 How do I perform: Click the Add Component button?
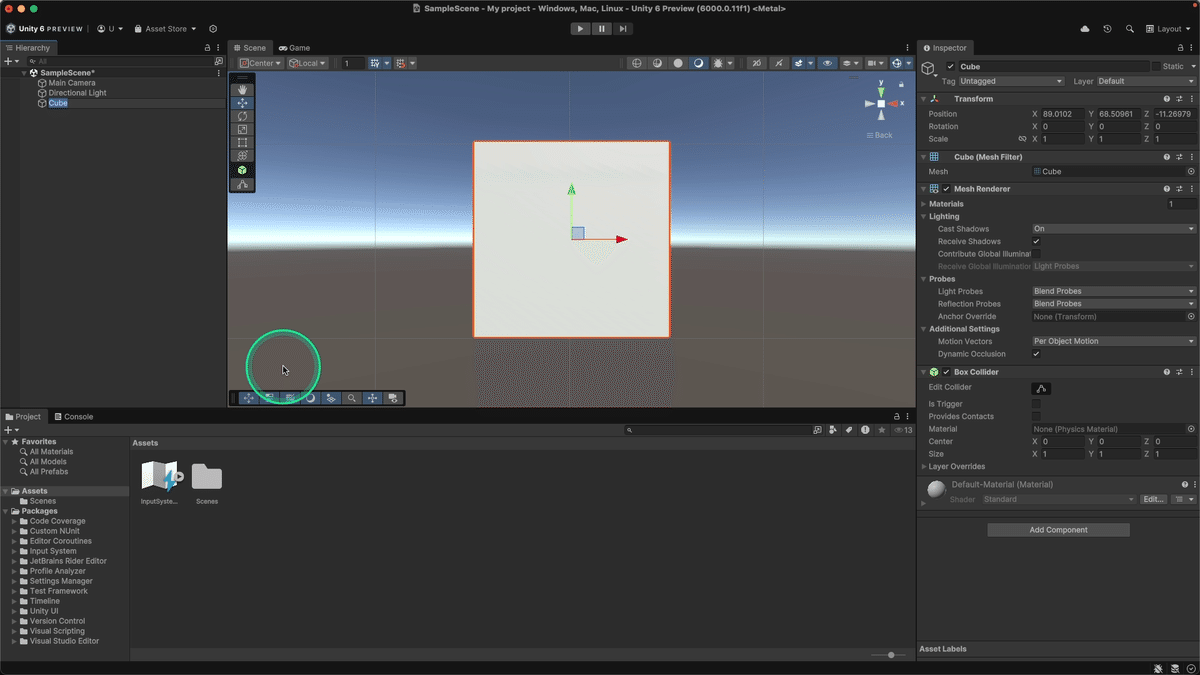click(x=1058, y=530)
